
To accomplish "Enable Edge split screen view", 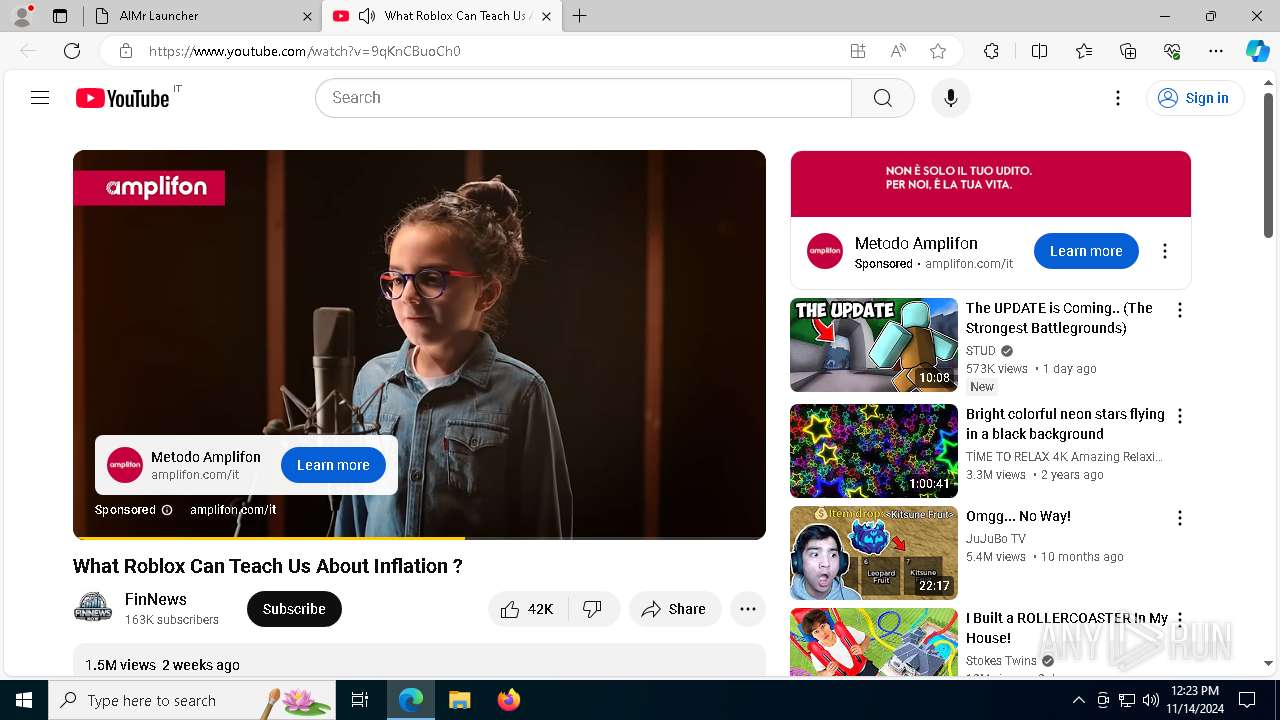I will (1039, 51).
